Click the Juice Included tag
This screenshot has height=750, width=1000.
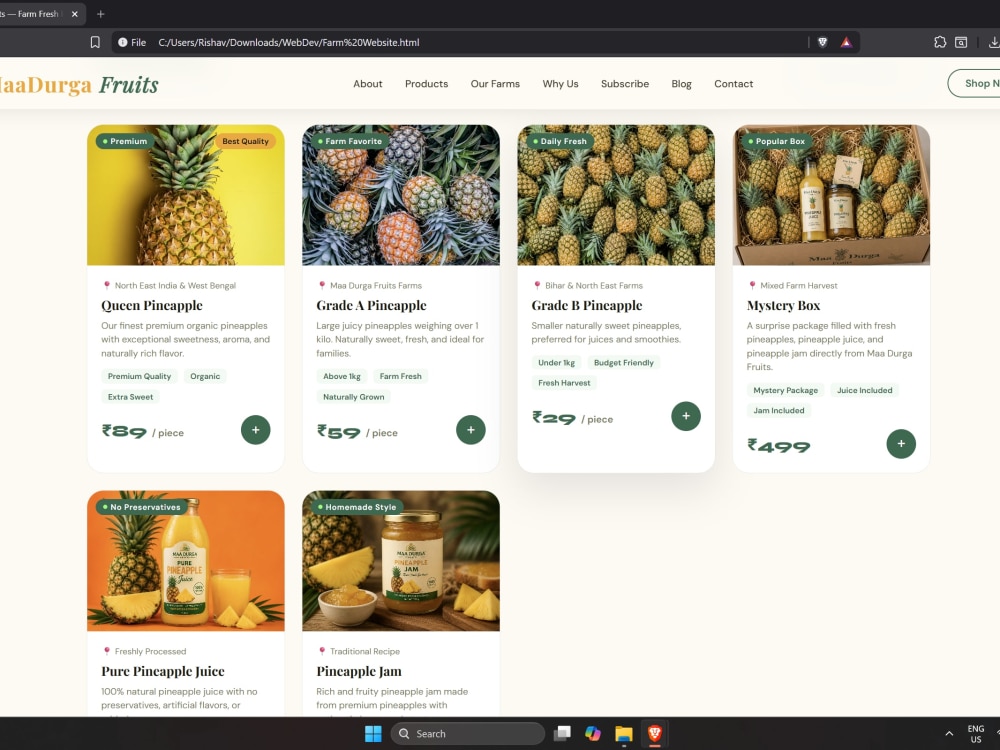click(864, 390)
